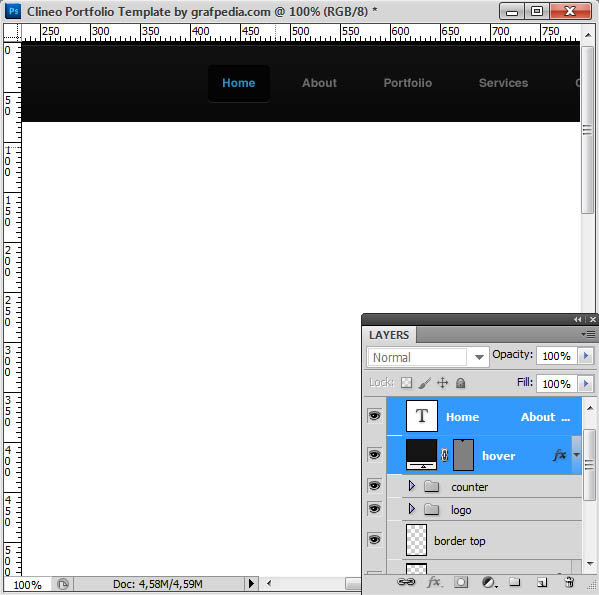
Task: Click the Fill 100% value field
Action: coord(557,383)
